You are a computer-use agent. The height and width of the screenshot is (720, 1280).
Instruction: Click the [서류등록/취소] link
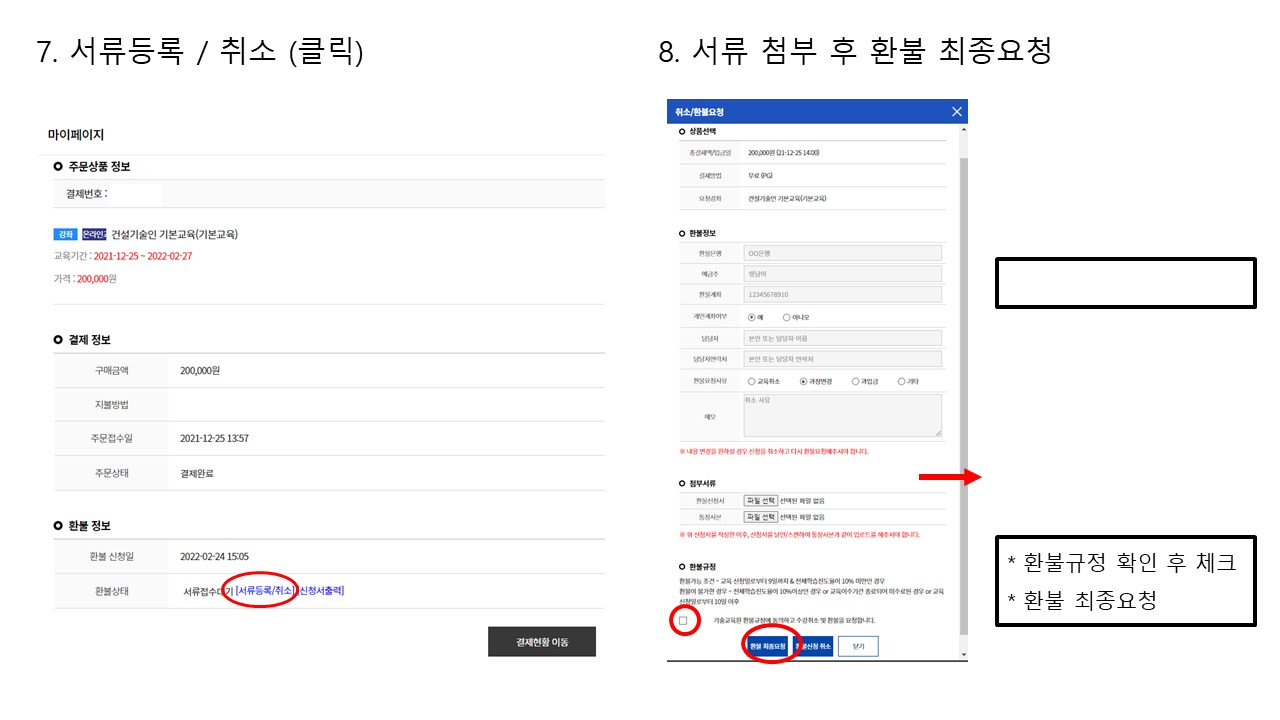(265, 591)
